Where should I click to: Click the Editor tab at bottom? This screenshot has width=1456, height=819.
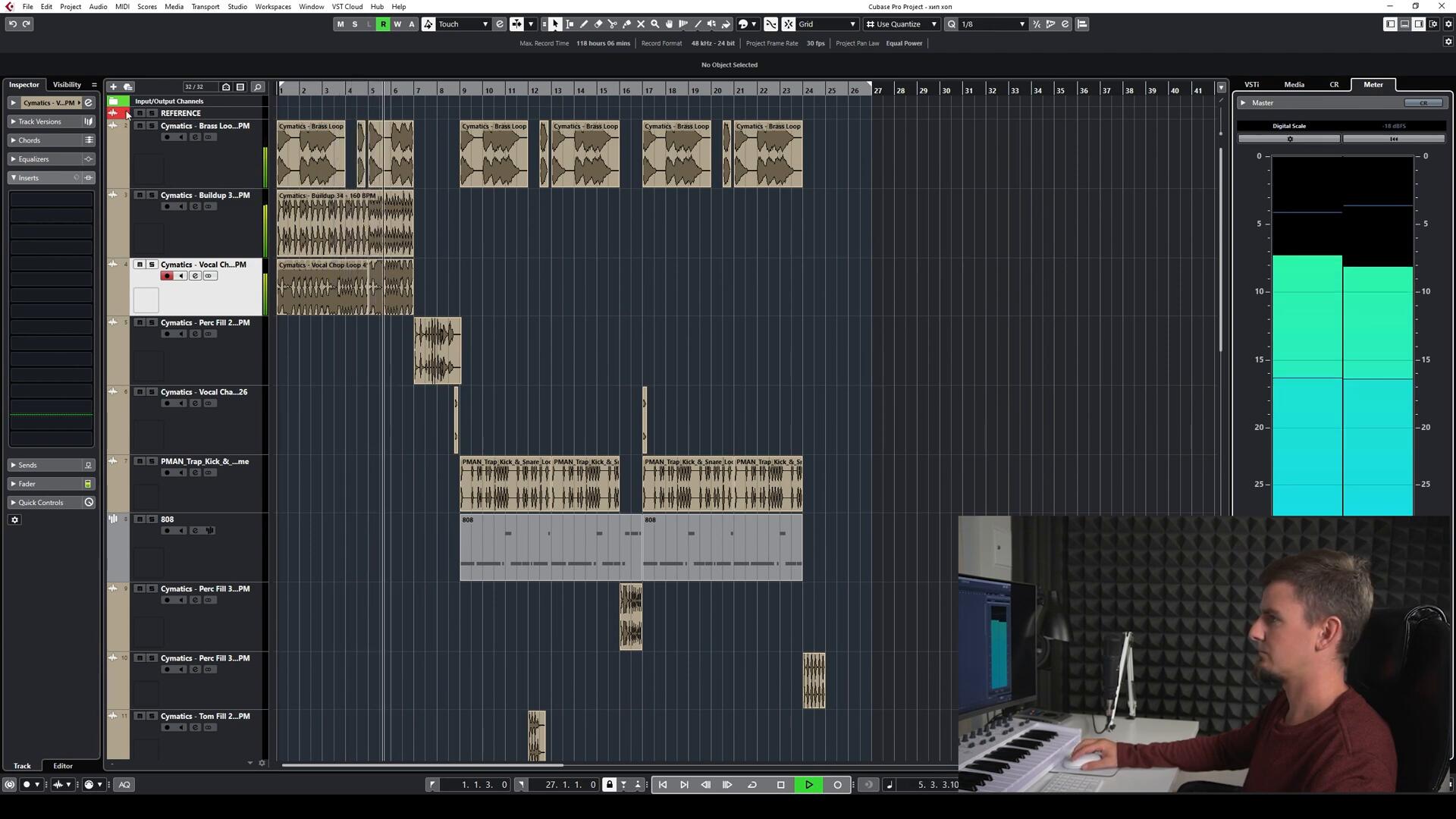click(x=63, y=766)
